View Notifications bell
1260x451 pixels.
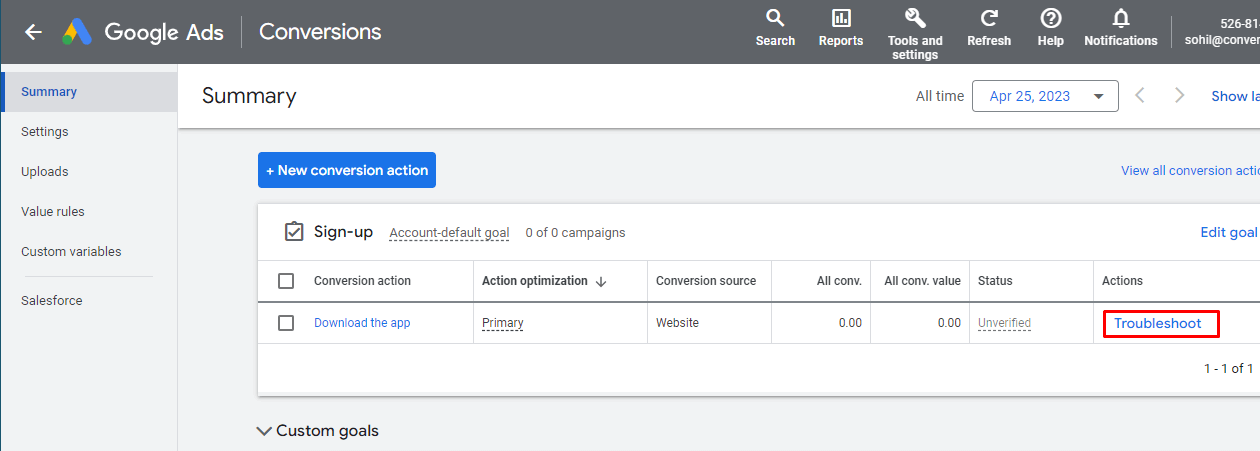[x=1121, y=28]
